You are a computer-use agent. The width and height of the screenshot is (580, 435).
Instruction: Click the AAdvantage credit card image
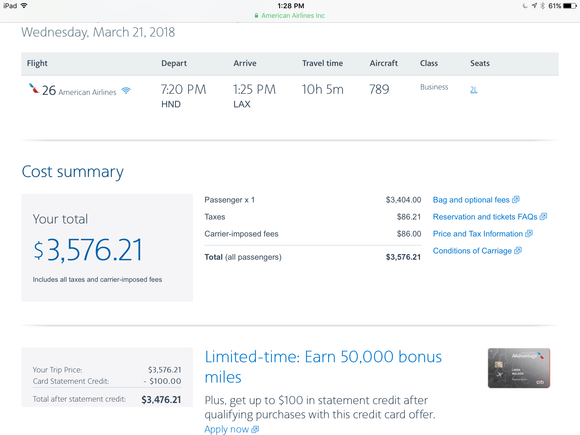tap(519, 368)
